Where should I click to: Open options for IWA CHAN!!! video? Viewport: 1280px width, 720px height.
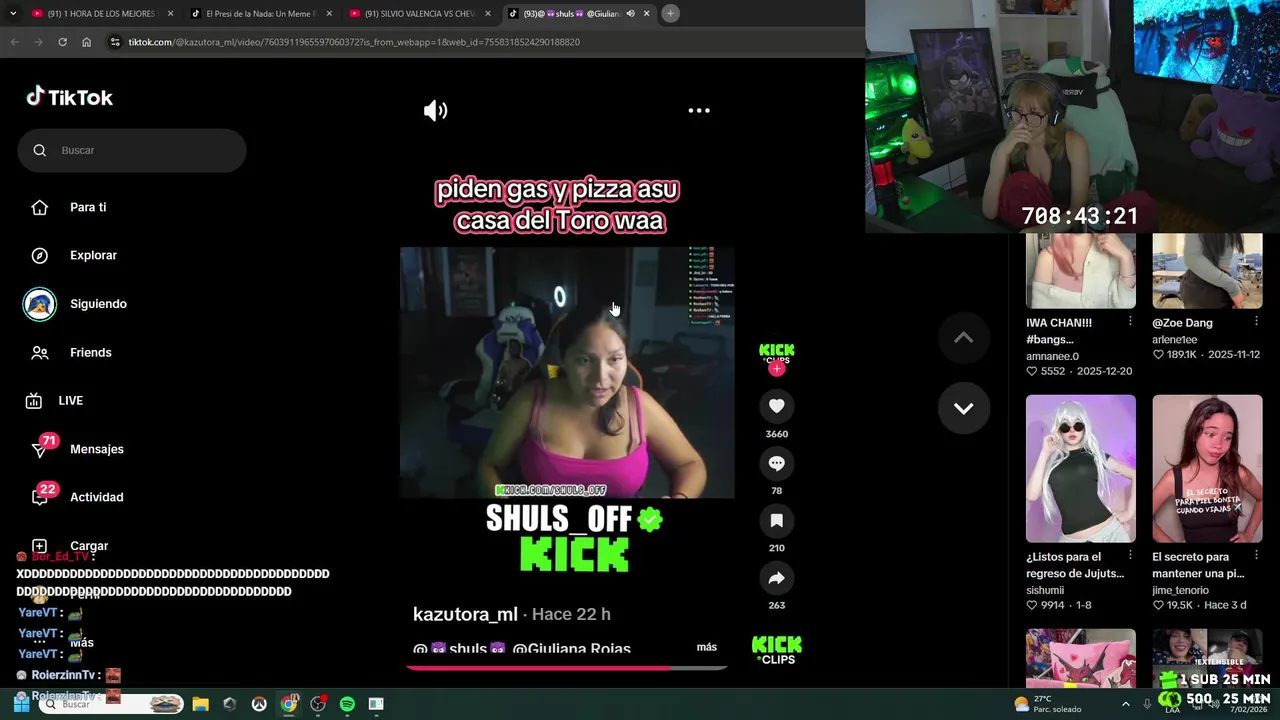pyautogui.click(x=1130, y=321)
